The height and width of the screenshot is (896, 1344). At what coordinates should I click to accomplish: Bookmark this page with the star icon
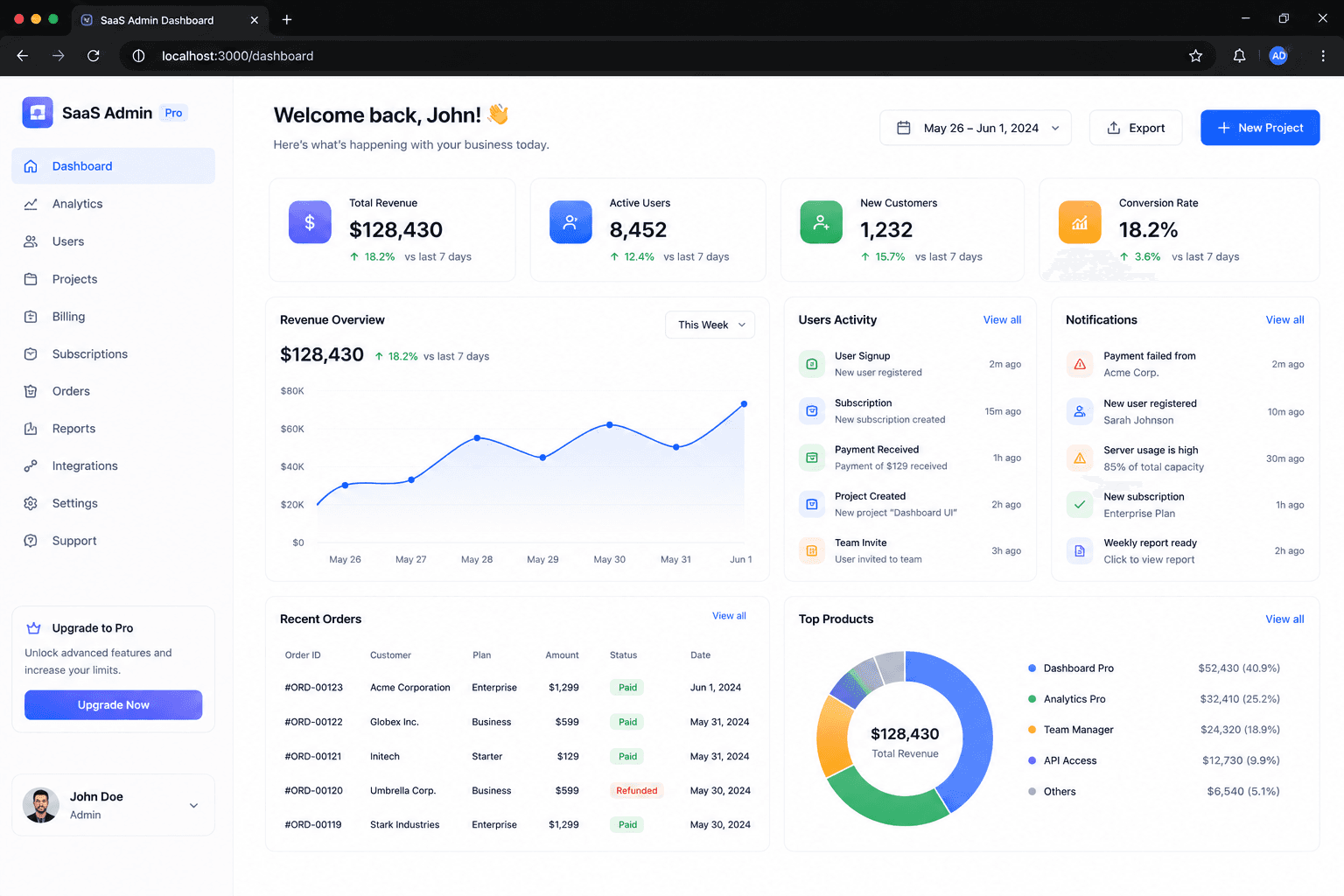tap(1195, 56)
